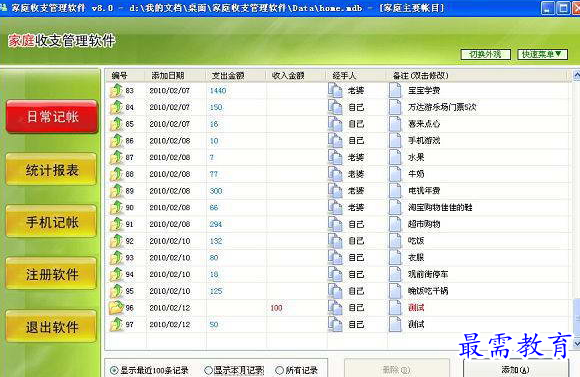Sort by the 添加日期 column header
The height and width of the screenshot is (377, 580).
175,75
